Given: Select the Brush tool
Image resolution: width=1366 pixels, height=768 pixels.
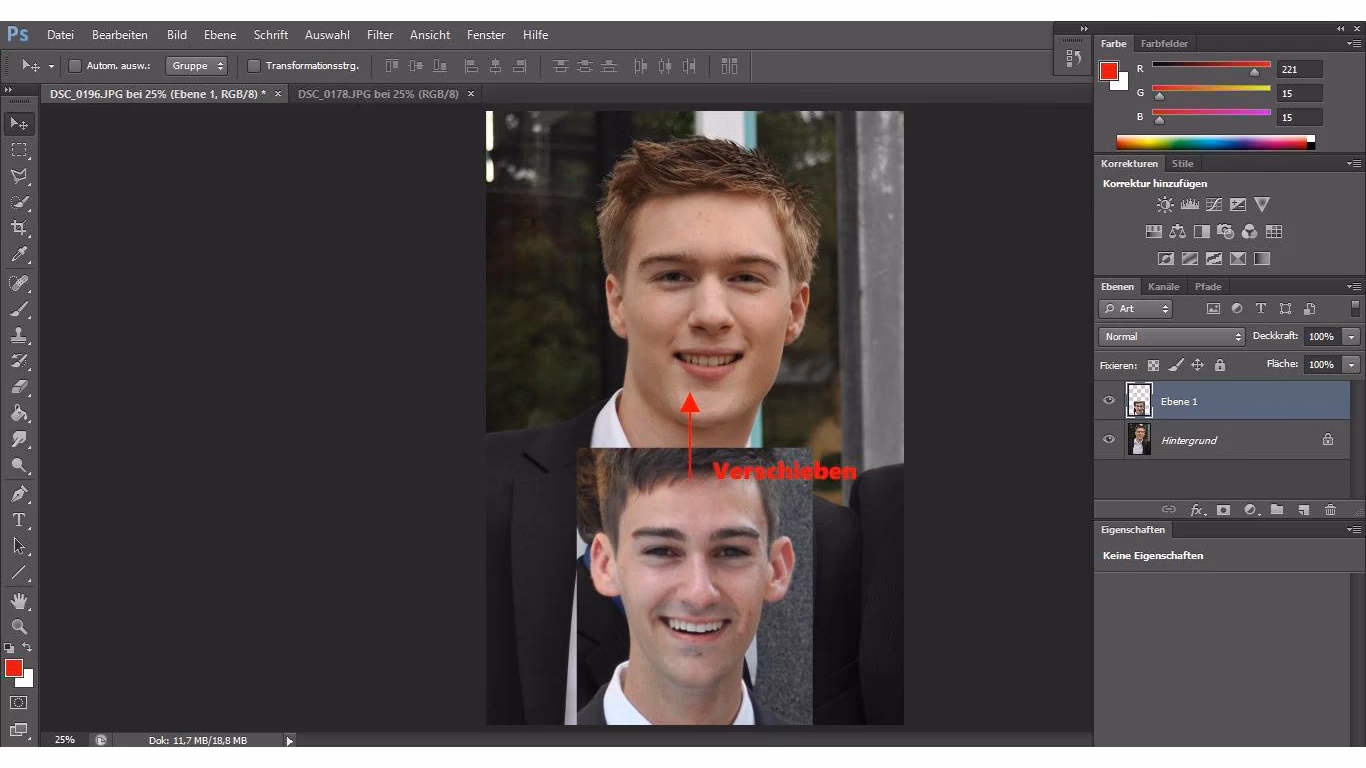Looking at the screenshot, I should [x=20, y=308].
